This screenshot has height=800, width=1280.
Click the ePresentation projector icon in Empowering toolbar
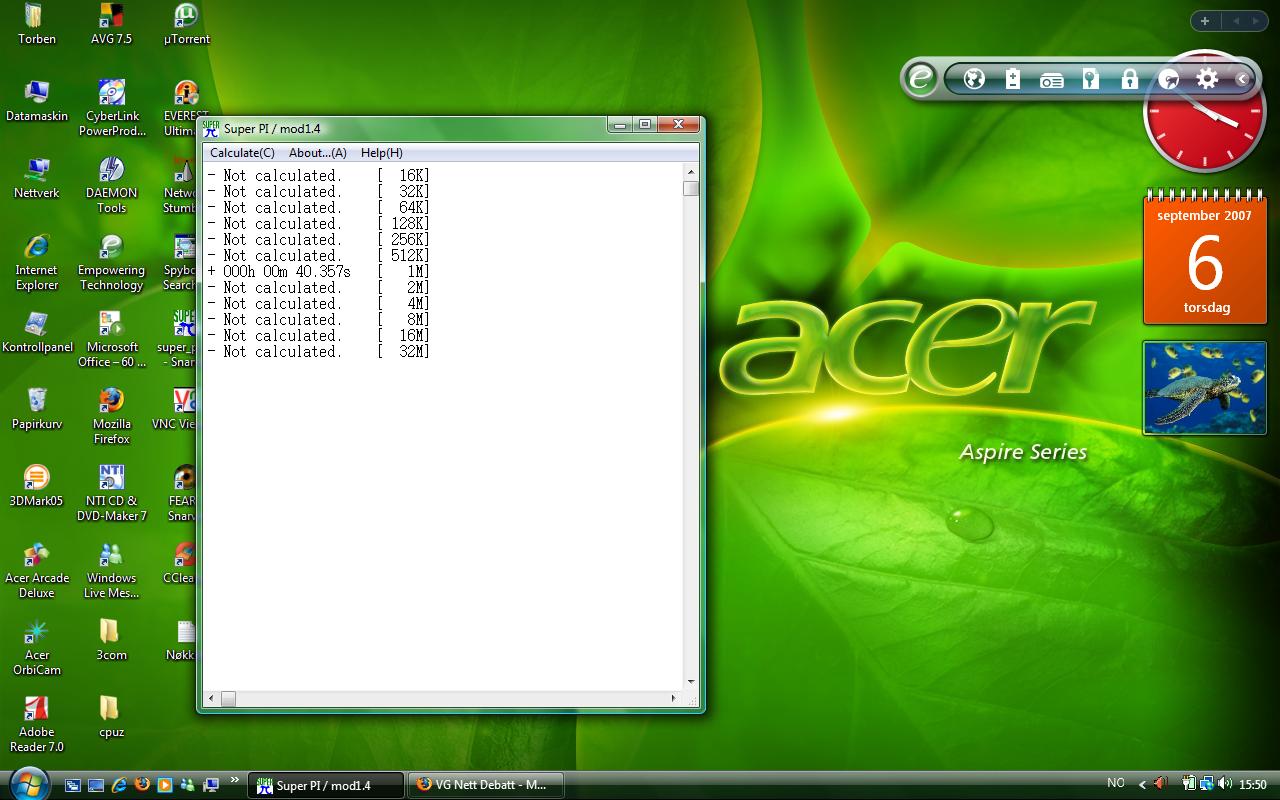[1051, 80]
